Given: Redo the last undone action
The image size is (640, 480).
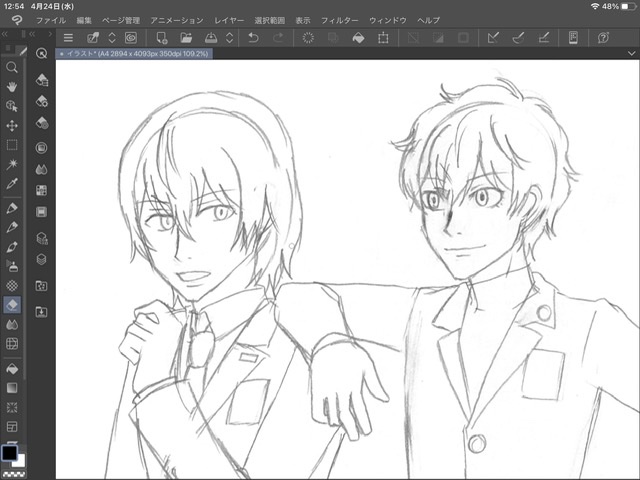Looking at the screenshot, I should tap(278, 38).
